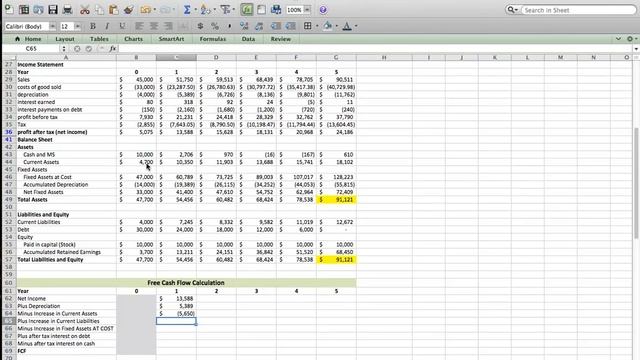
Task: Open the ribbon gear settings menu
Action: coord(631,39)
